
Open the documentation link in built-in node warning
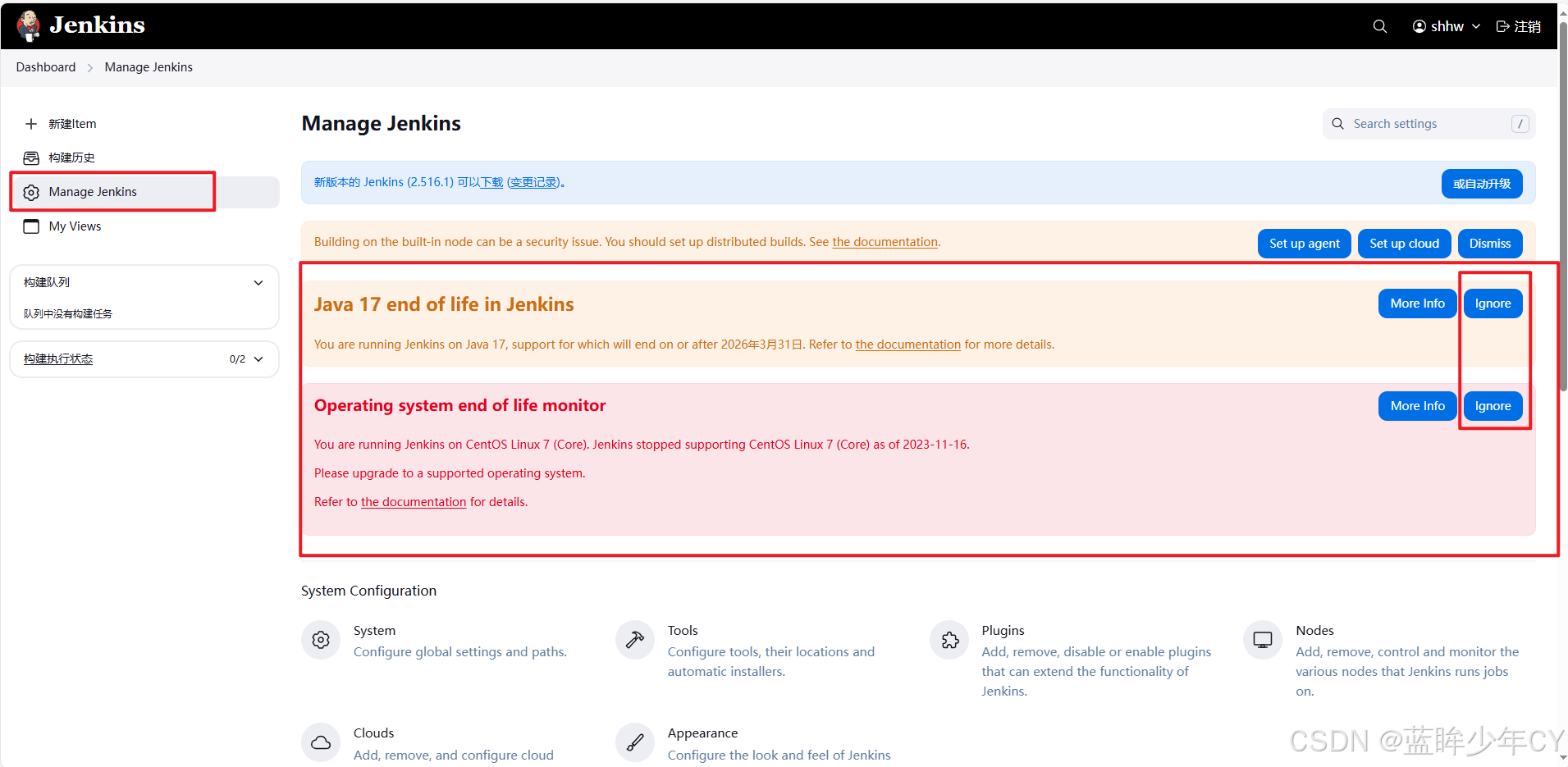[885, 242]
